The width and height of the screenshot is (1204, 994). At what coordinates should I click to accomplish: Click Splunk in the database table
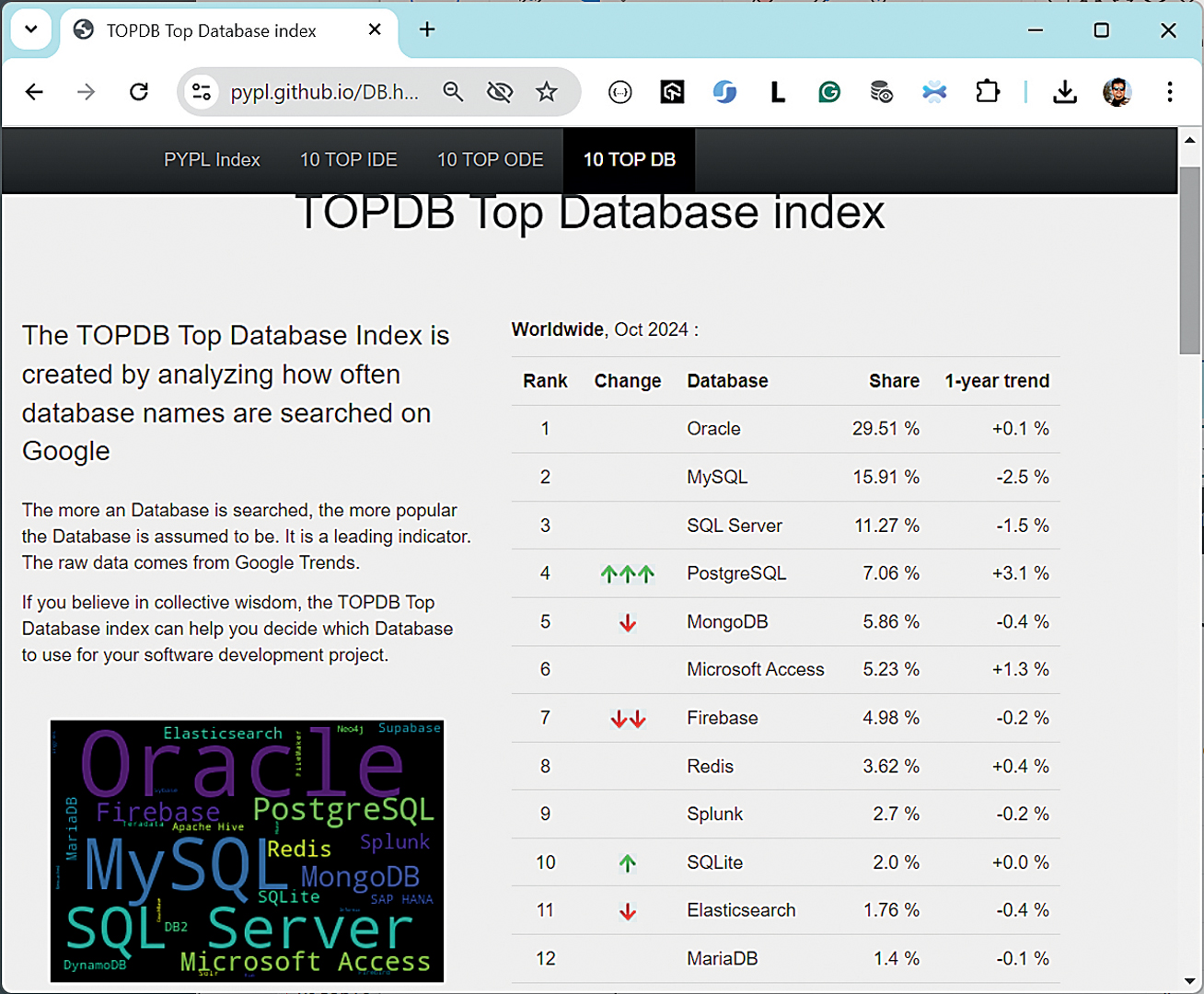(x=714, y=815)
